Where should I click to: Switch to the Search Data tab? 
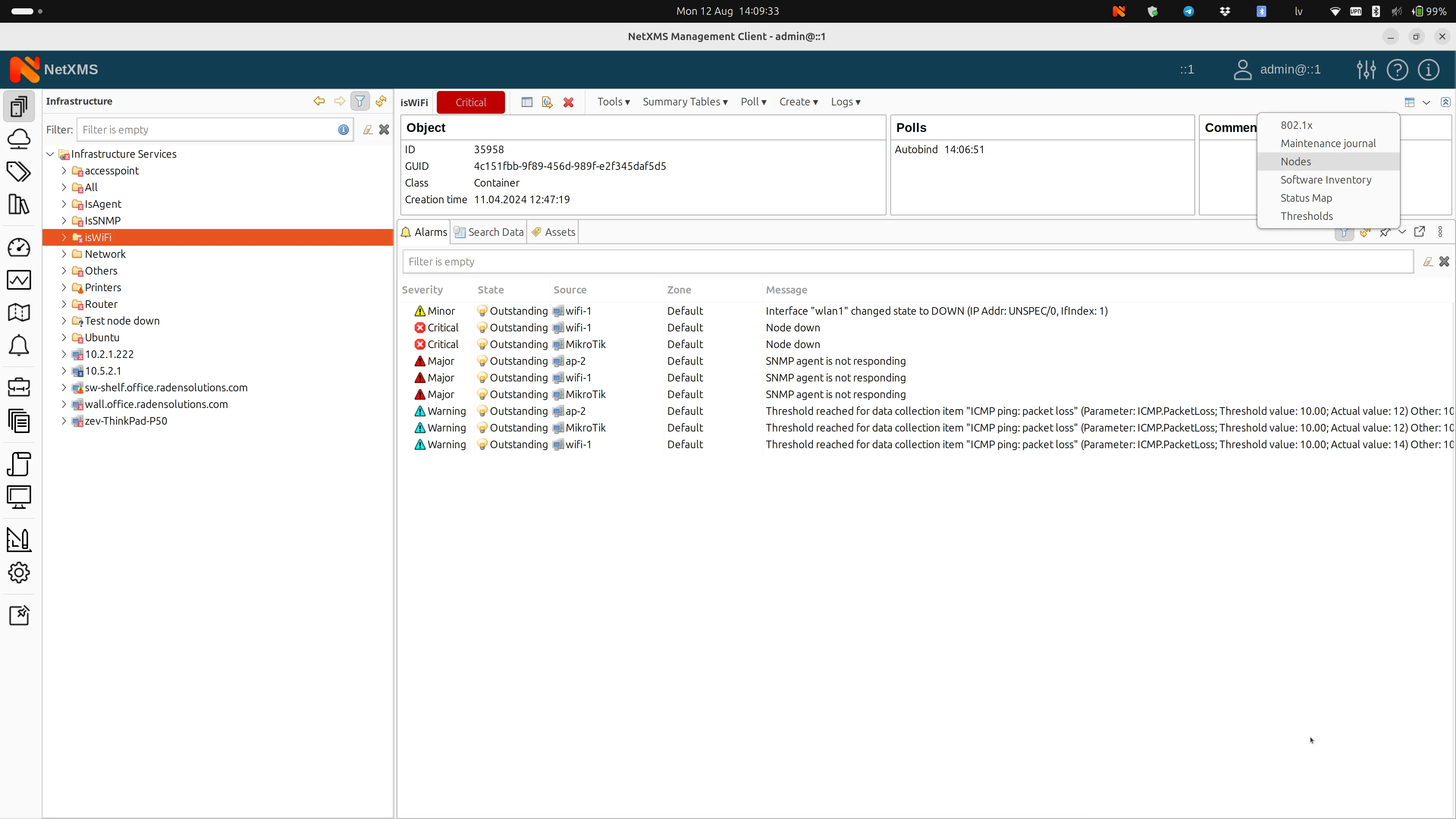point(489,232)
